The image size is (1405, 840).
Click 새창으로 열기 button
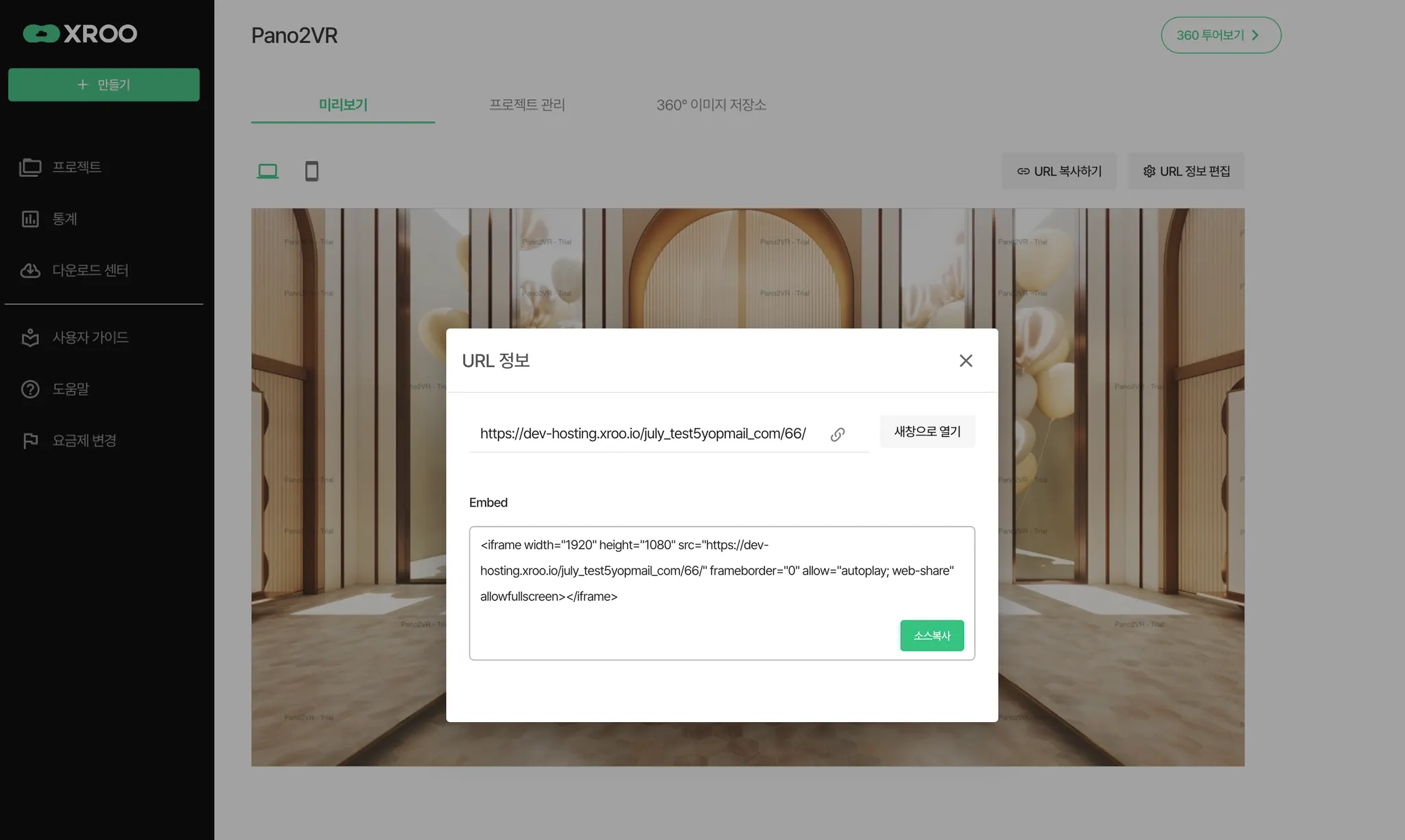pos(927,431)
